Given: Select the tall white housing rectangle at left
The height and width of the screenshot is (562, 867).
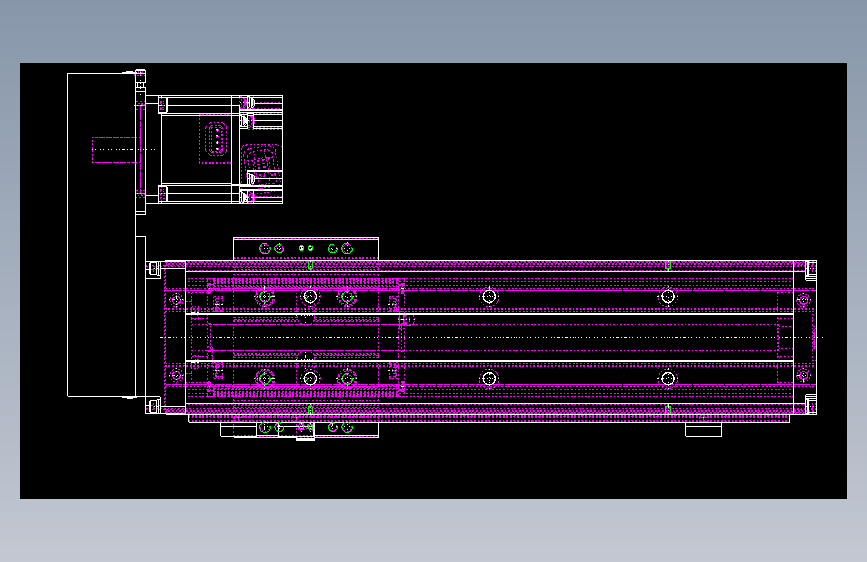Looking at the screenshot, I should pyautogui.click(x=102, y=235).
